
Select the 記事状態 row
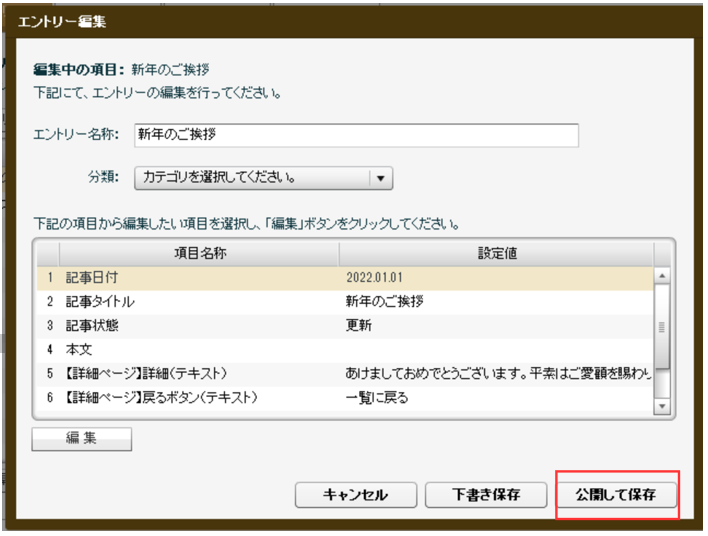click(x=345, y=326)
